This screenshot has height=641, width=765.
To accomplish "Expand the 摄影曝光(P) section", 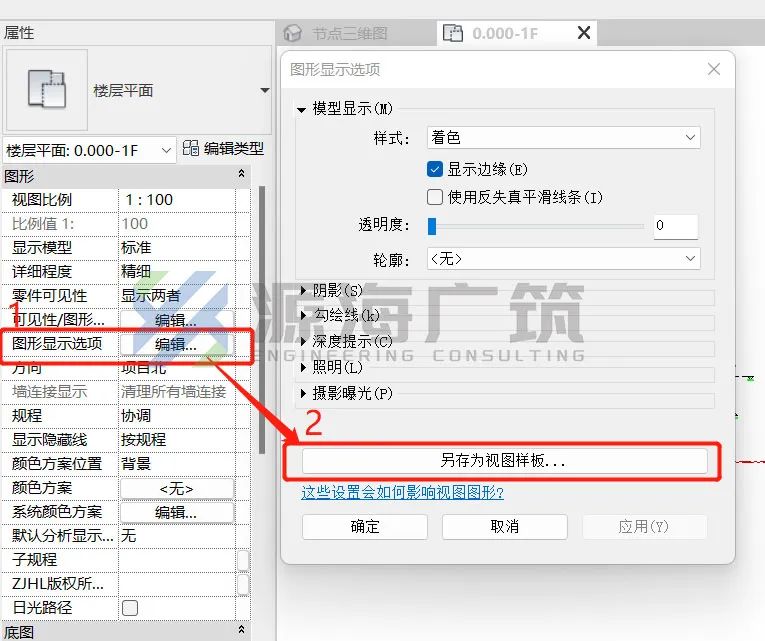I will [x=303, y=393].
